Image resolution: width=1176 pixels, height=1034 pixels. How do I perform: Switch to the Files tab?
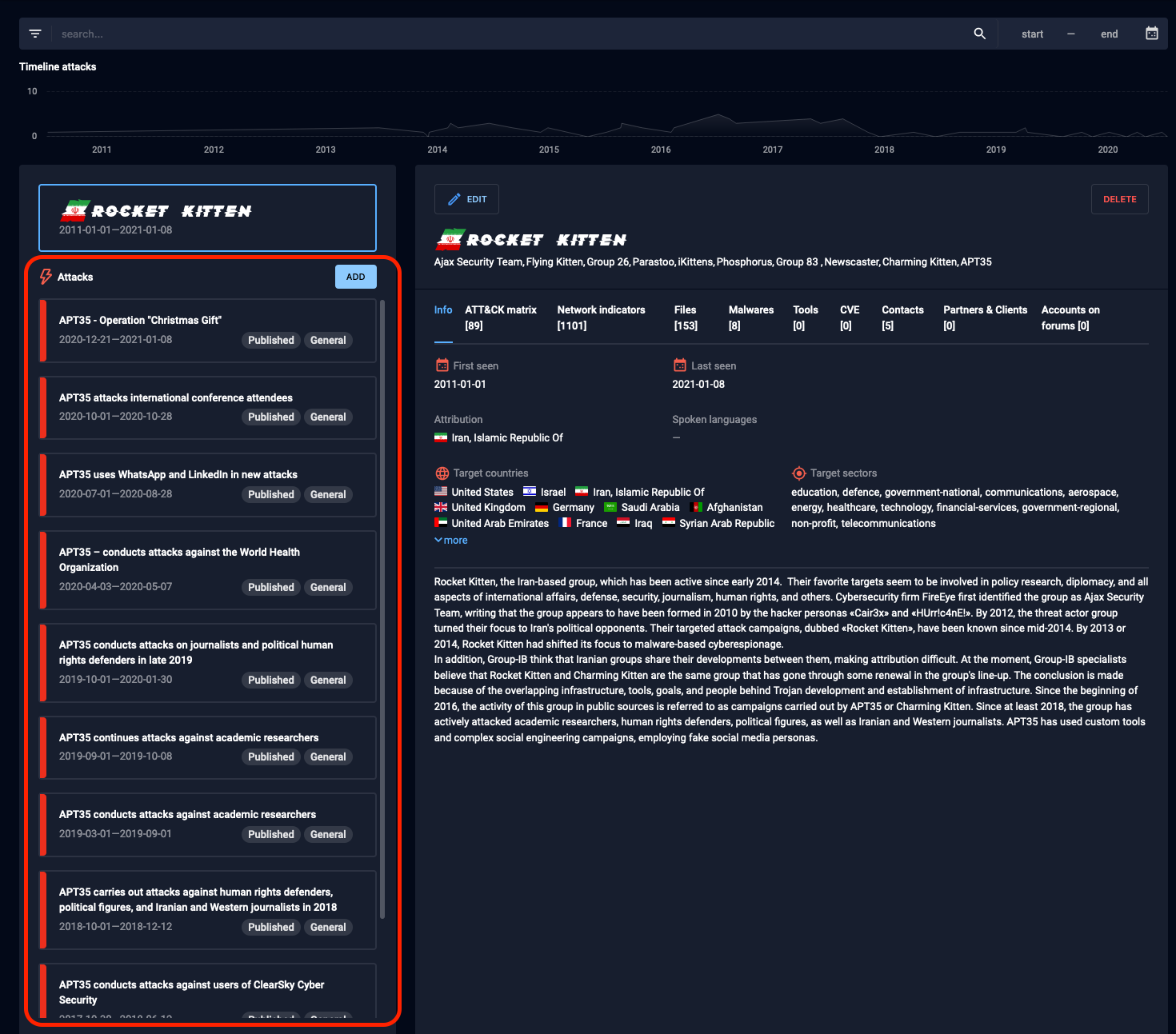pos(686,317)
